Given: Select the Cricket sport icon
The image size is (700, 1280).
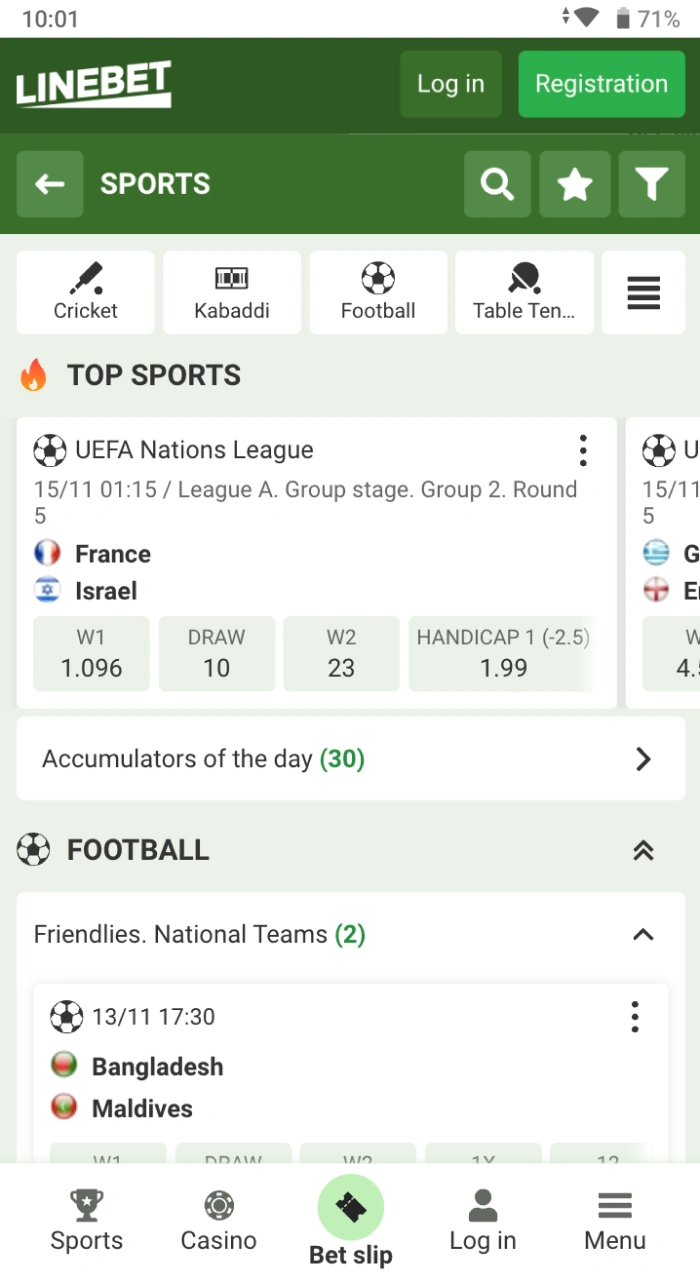Looking at the screenshot, I should tap(85, 291).
